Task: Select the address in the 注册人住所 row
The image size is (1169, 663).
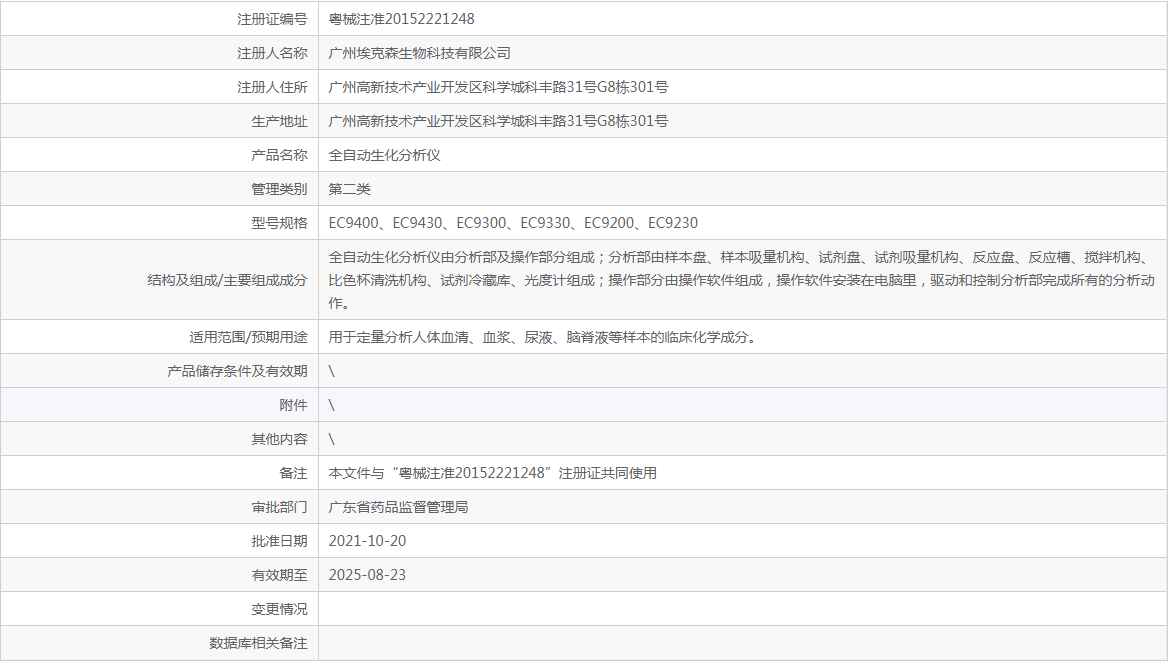Action: pos(498,87)
